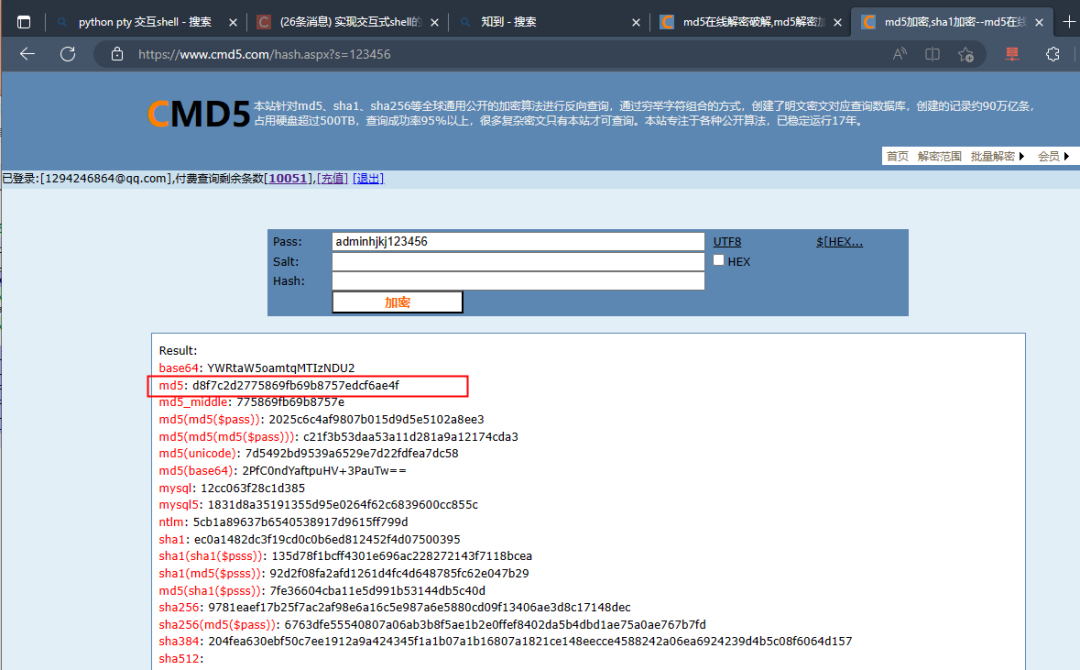Switch to md5在线解密破解 tab
This screenshot has width=1080, height=670.
(x=753, y=22)
